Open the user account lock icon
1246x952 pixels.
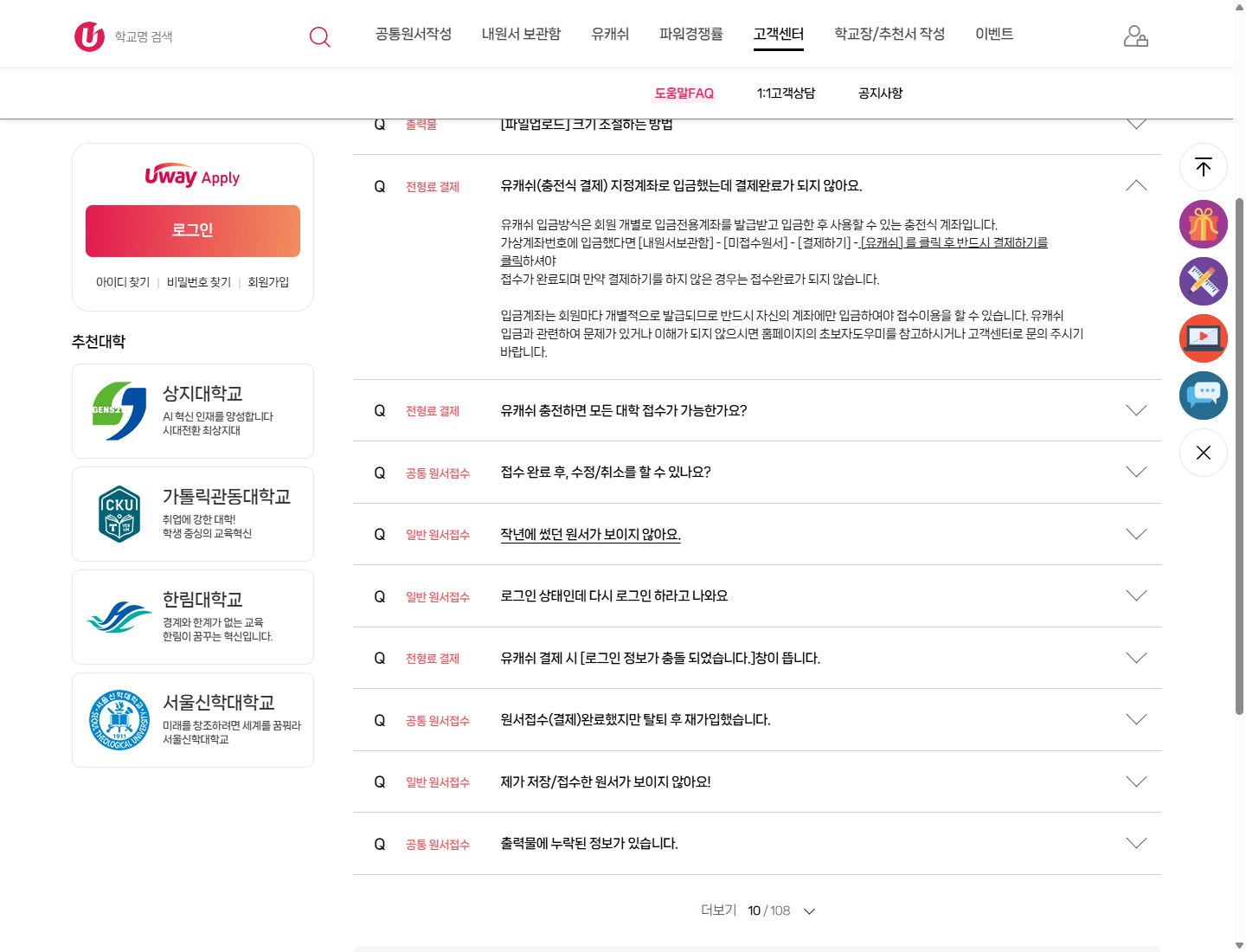(x=1135, y=35)
